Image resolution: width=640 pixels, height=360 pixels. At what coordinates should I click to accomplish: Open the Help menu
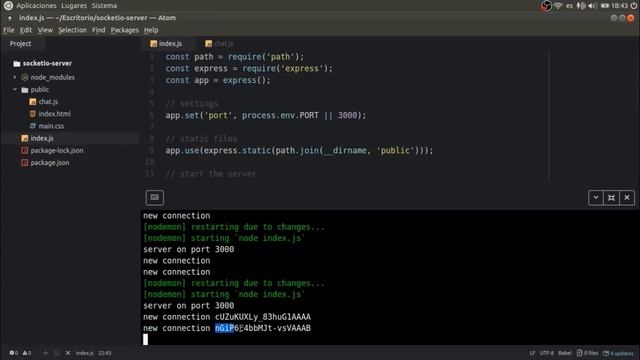[151, 30]
